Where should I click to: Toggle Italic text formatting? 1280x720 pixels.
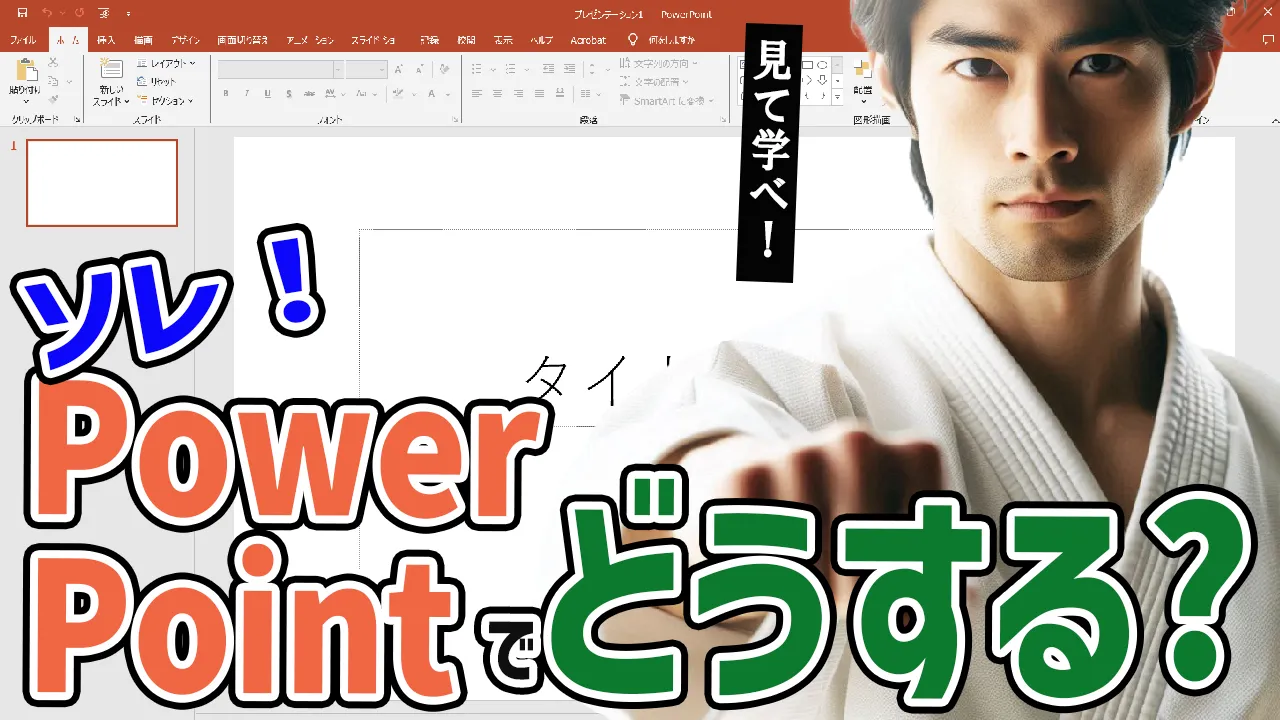(247, 94)
